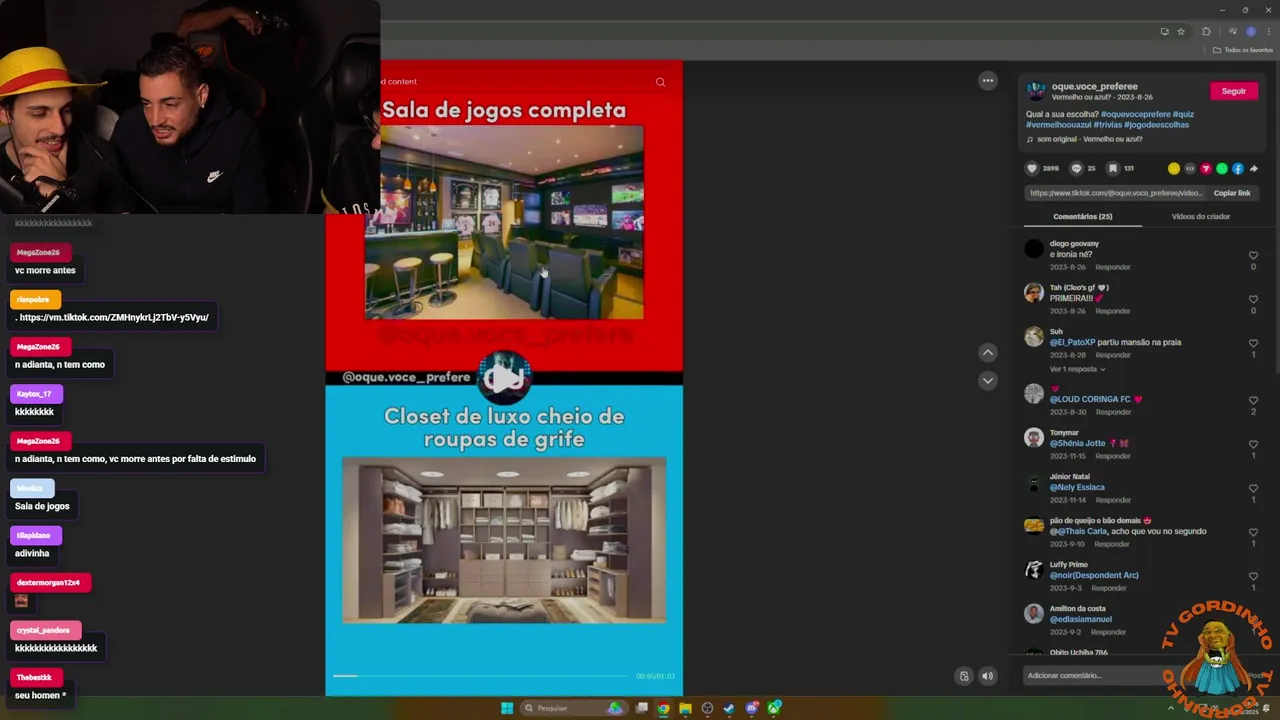Screen dimensions: 1280x720
Task: Click Copiar link button
Action: click(1232, 193)
